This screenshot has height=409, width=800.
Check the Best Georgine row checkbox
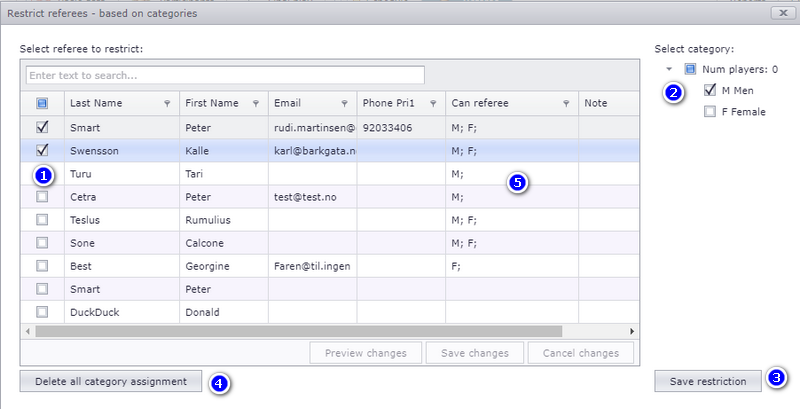click(42, 266)
